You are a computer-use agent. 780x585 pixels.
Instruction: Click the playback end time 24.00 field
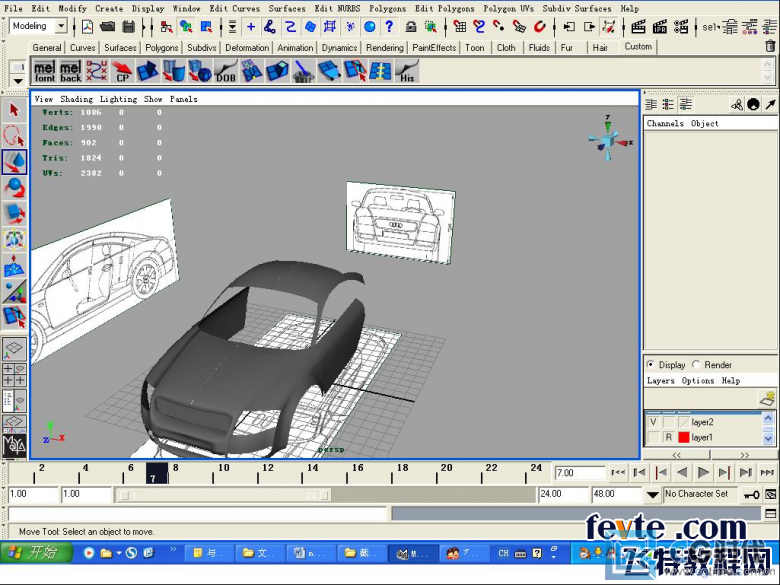tap(563, 494)
